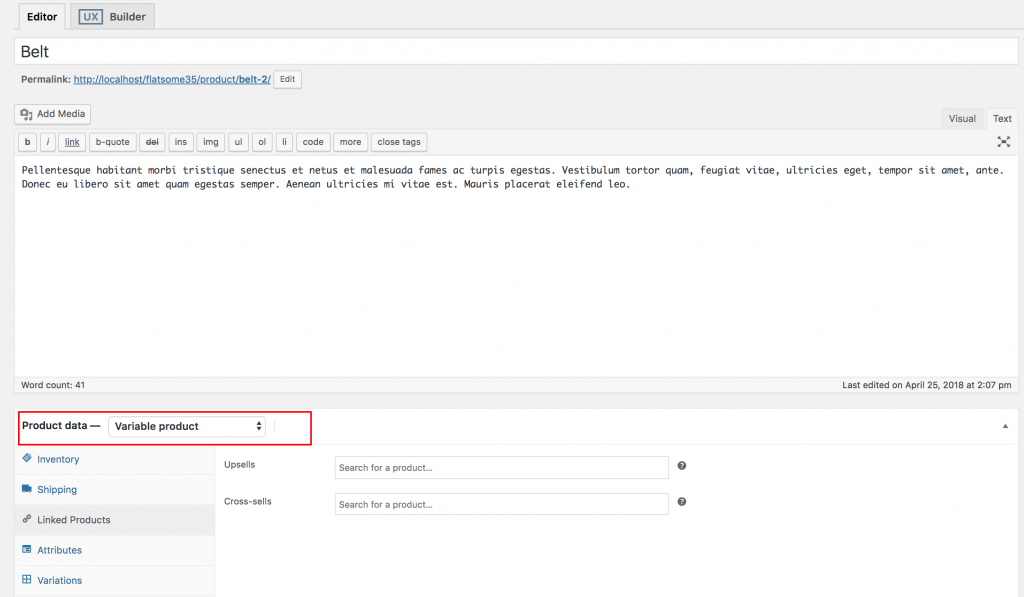Open the Inventory section
The height and width of the screenshot is (597, 1024).
click(x=56, y=459)
